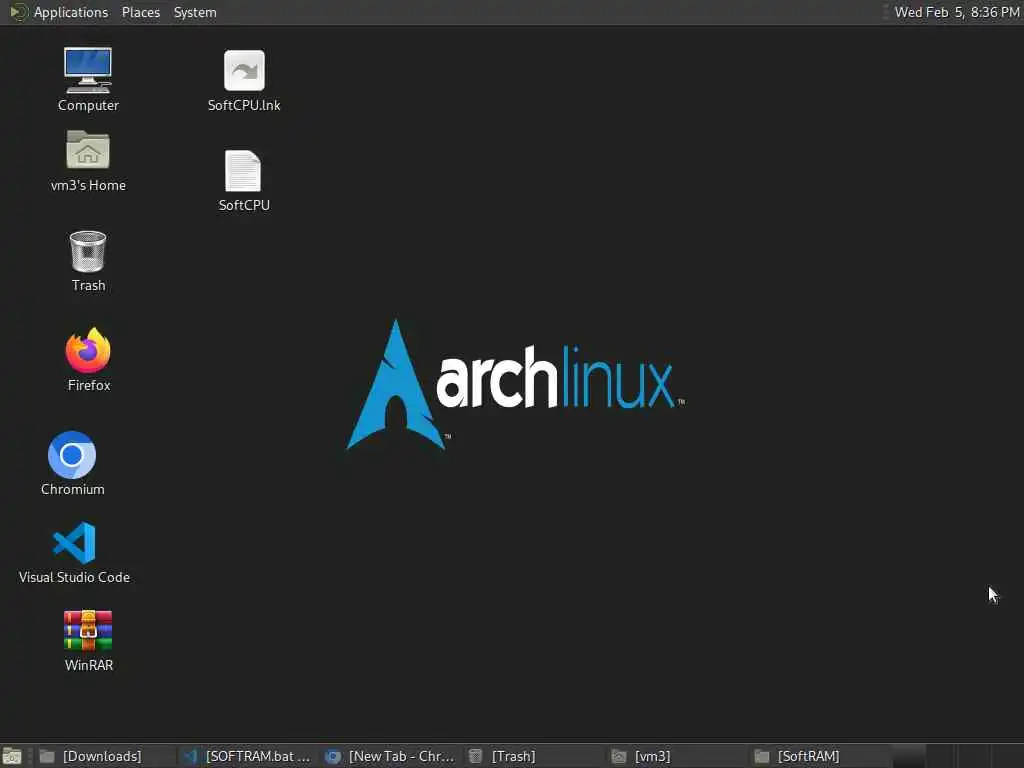Select the Visual Studio Code icon
The image size is (1024, 768).
(74, 552)
